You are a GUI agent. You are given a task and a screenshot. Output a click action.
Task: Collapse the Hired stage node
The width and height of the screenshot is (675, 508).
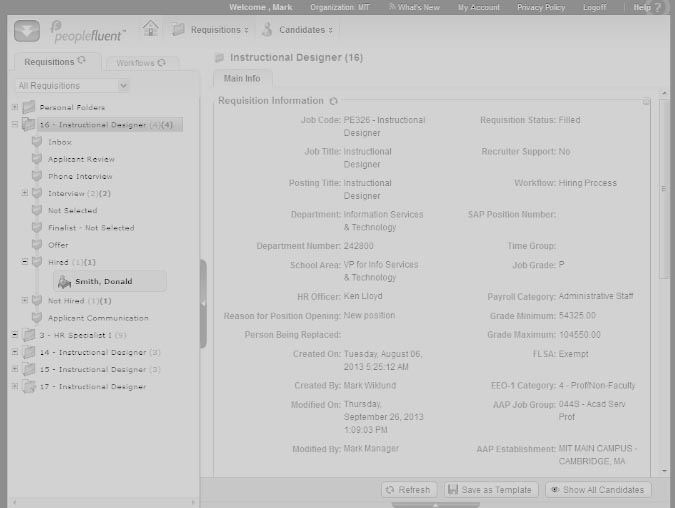coord(25,262)
